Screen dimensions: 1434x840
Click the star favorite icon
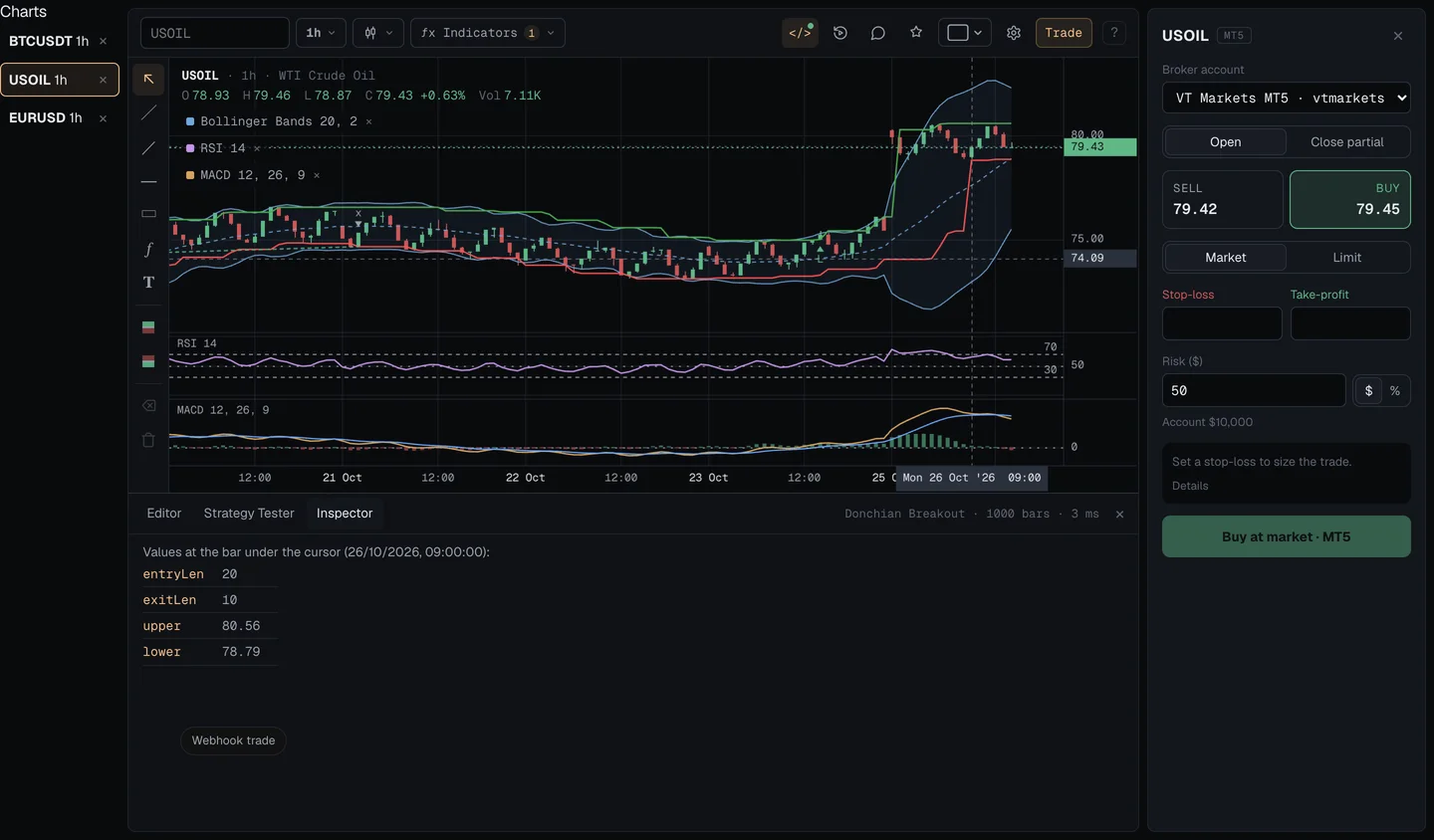pyautogui.click(x=916, y=33)
